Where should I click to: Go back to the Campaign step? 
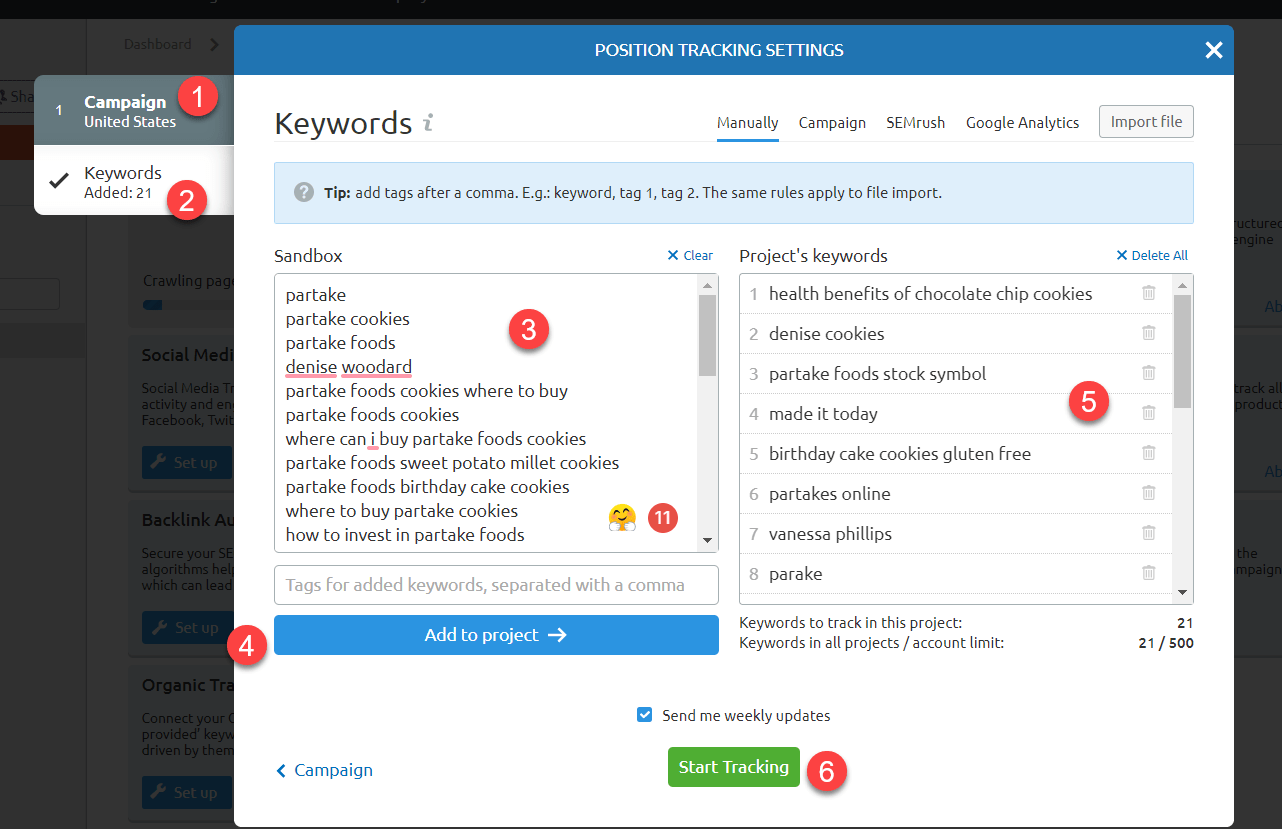click(324, 770)
